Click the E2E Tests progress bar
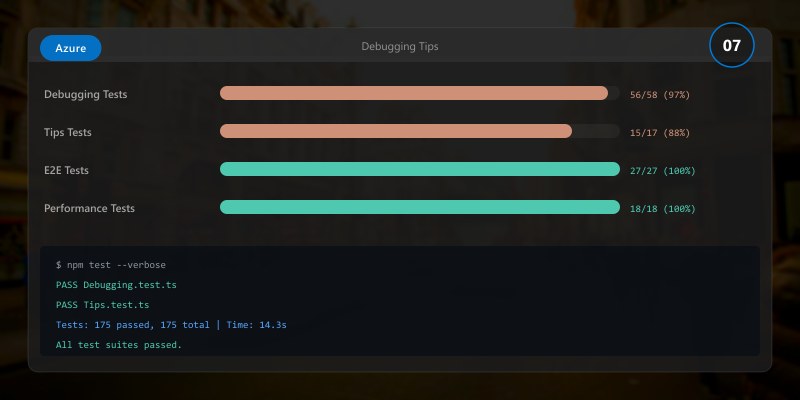 click(x=420, y=169)
